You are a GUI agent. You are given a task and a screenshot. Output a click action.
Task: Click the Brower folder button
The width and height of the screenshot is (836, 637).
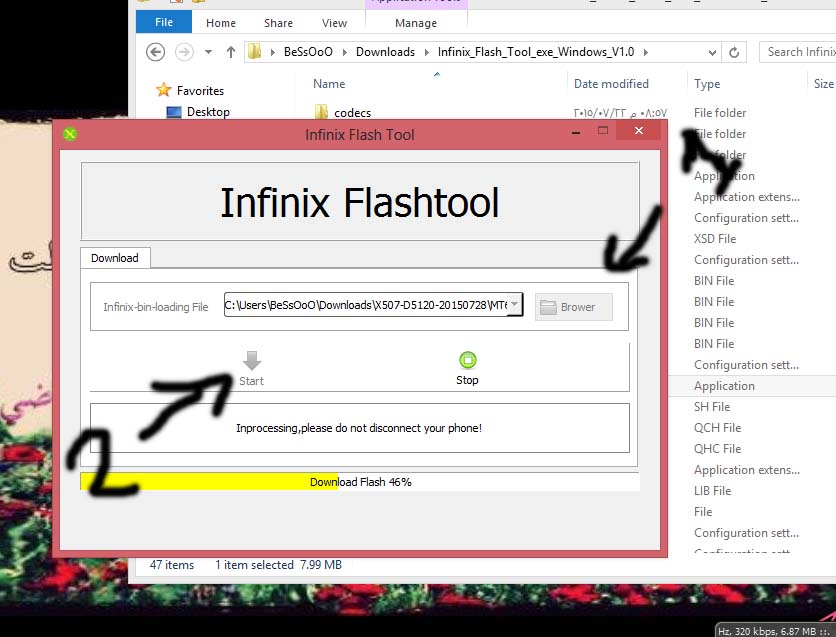pos(574,307)
